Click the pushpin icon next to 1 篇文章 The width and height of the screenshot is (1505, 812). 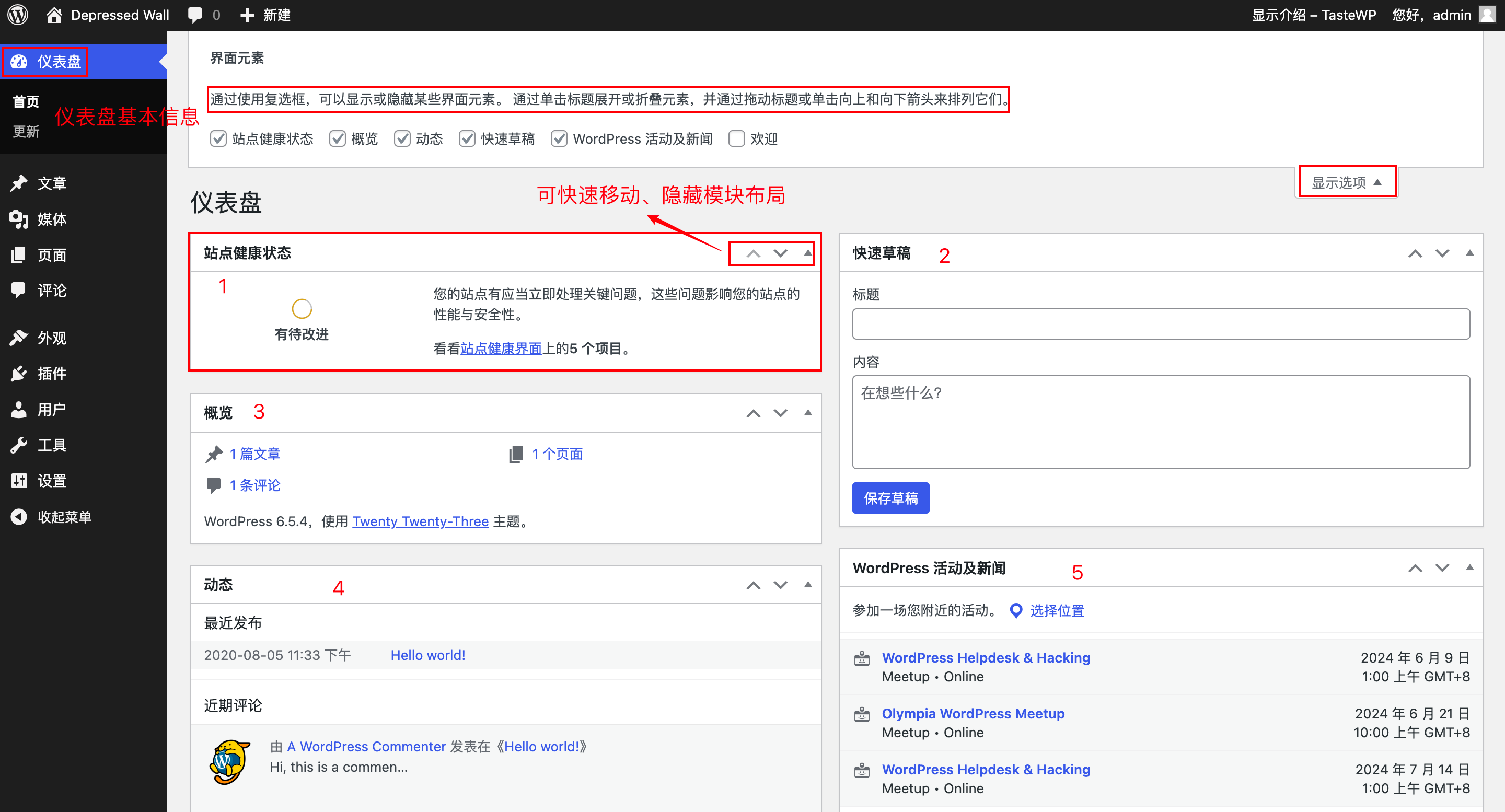214,454
